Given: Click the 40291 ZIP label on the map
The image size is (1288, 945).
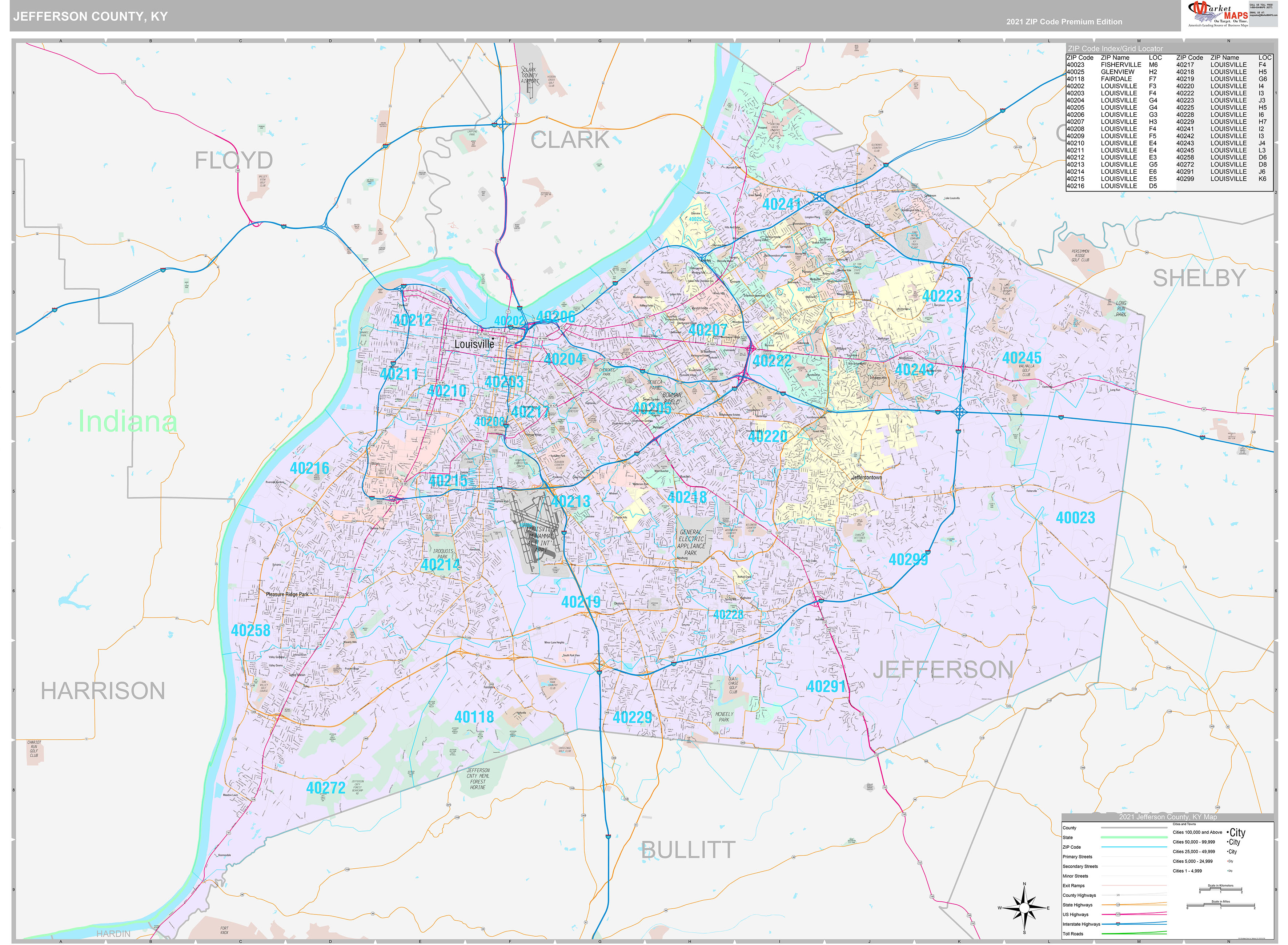Looking at the screenshot, I should pos(826,687).
